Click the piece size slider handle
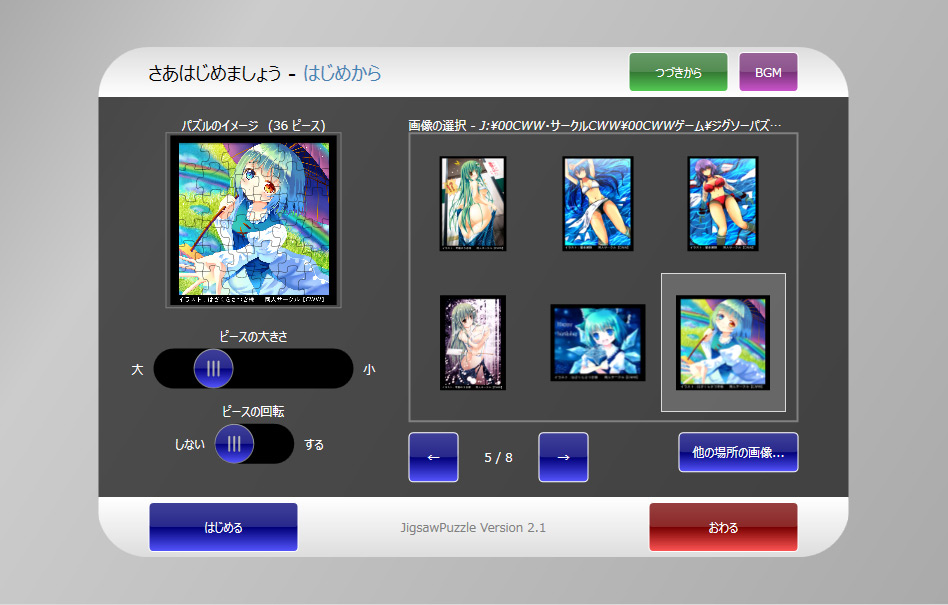 [x=213, y=368]
